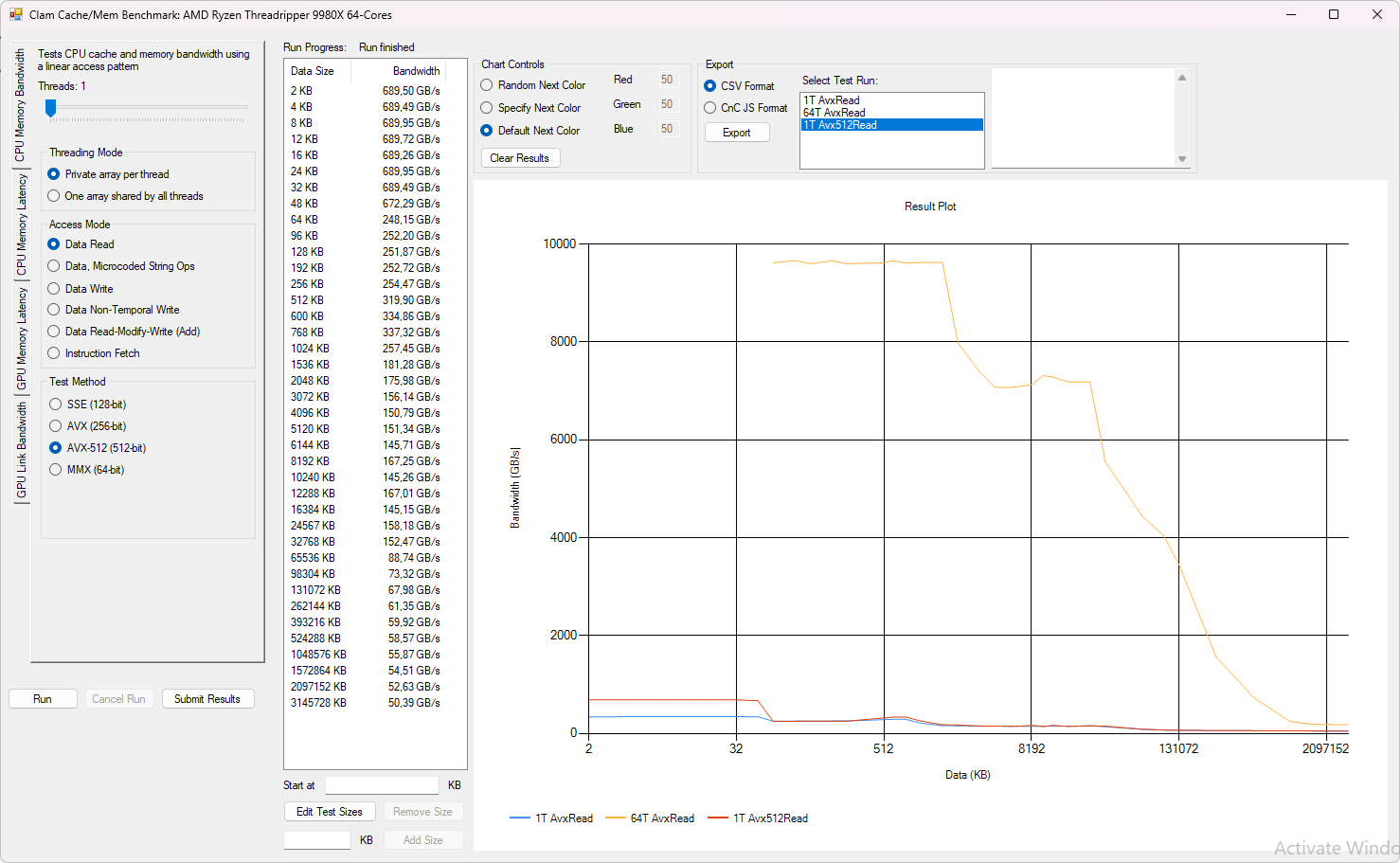
Task: Select the 2 KB result row
Action: 366,91
